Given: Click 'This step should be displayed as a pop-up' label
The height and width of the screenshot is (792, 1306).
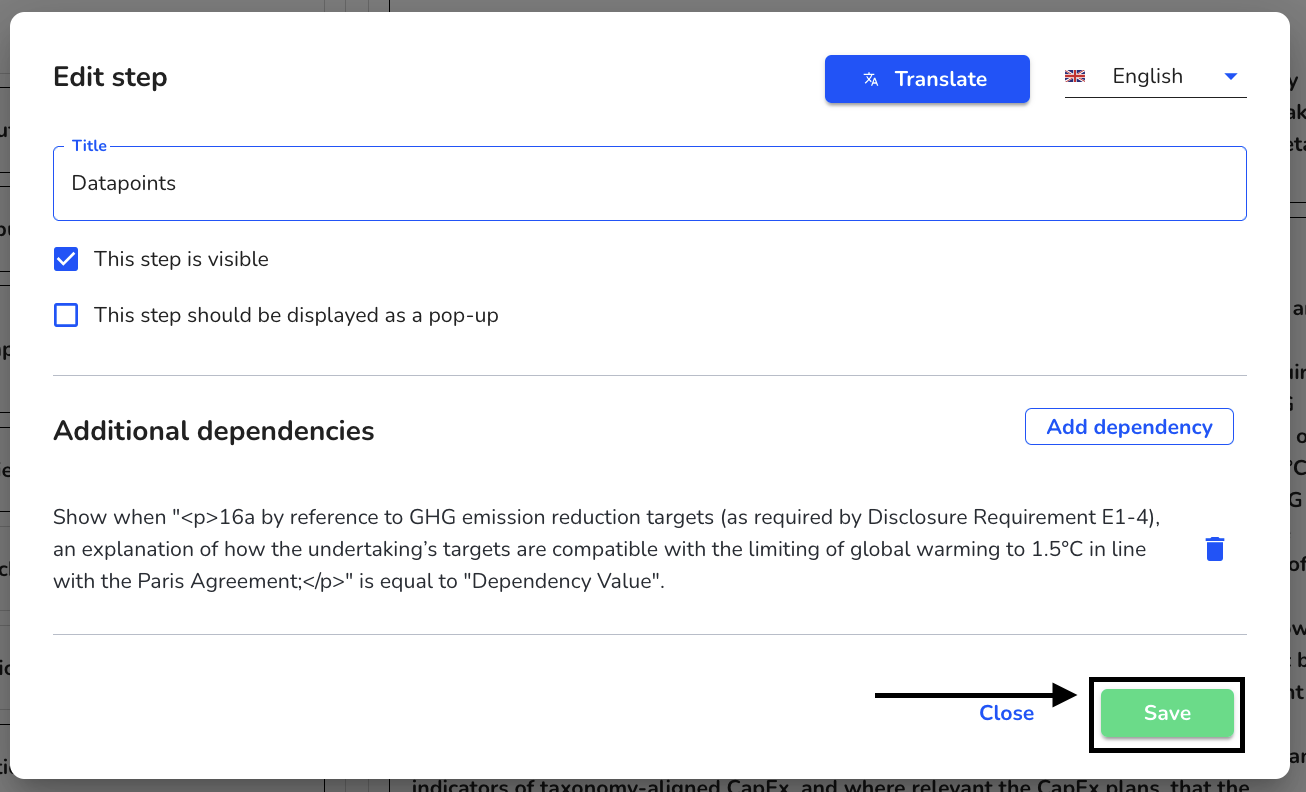Looking at the screenshot, I should (x=296, y=315).
